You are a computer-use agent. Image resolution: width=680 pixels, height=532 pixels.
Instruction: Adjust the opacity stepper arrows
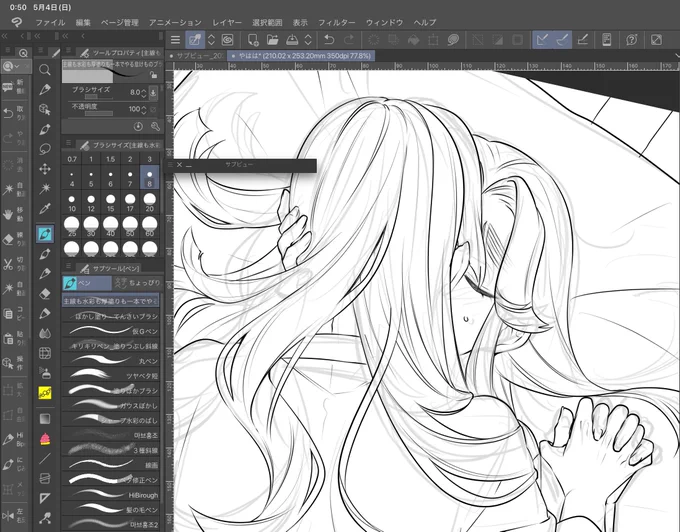[x=144, y=110]
